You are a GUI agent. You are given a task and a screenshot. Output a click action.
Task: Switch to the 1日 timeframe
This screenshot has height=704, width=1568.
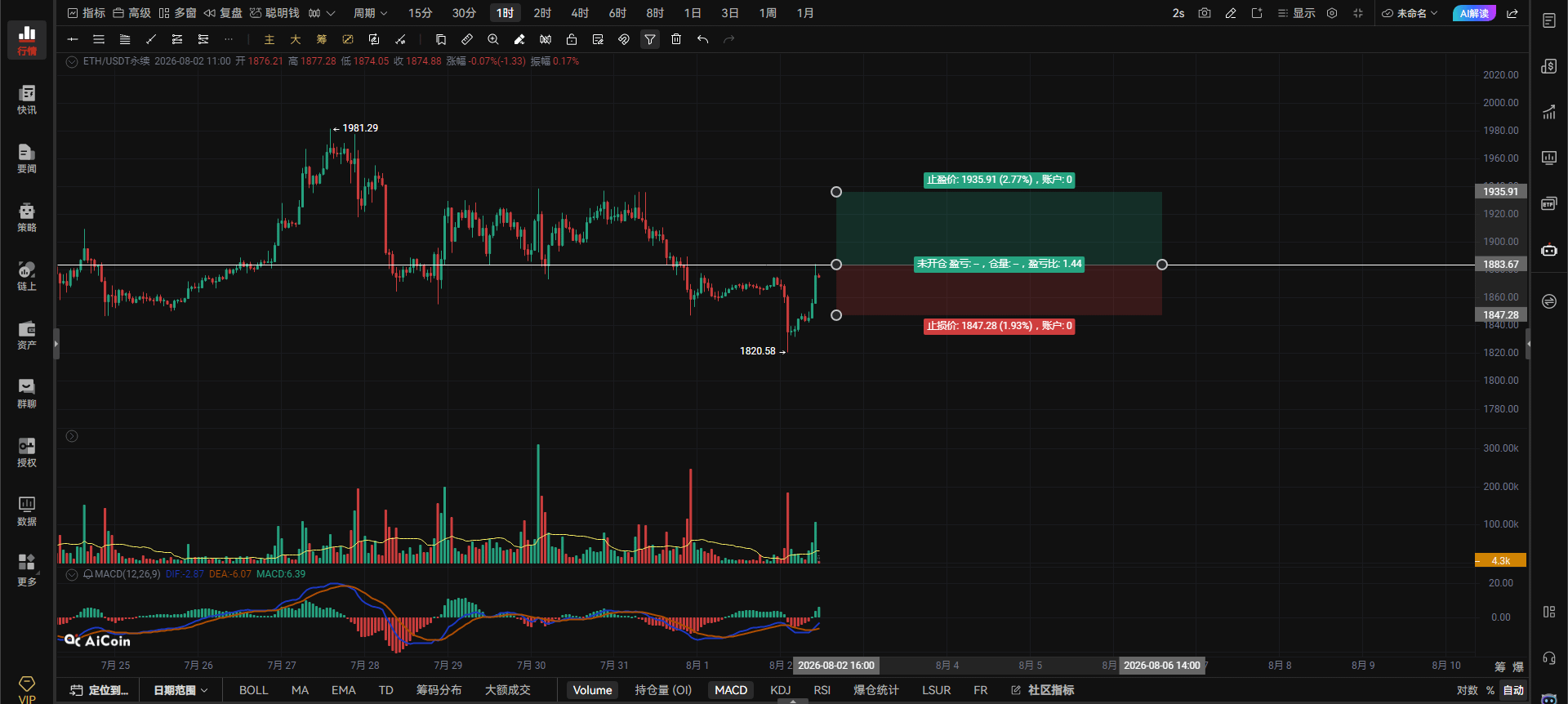[x=693, y=13]
